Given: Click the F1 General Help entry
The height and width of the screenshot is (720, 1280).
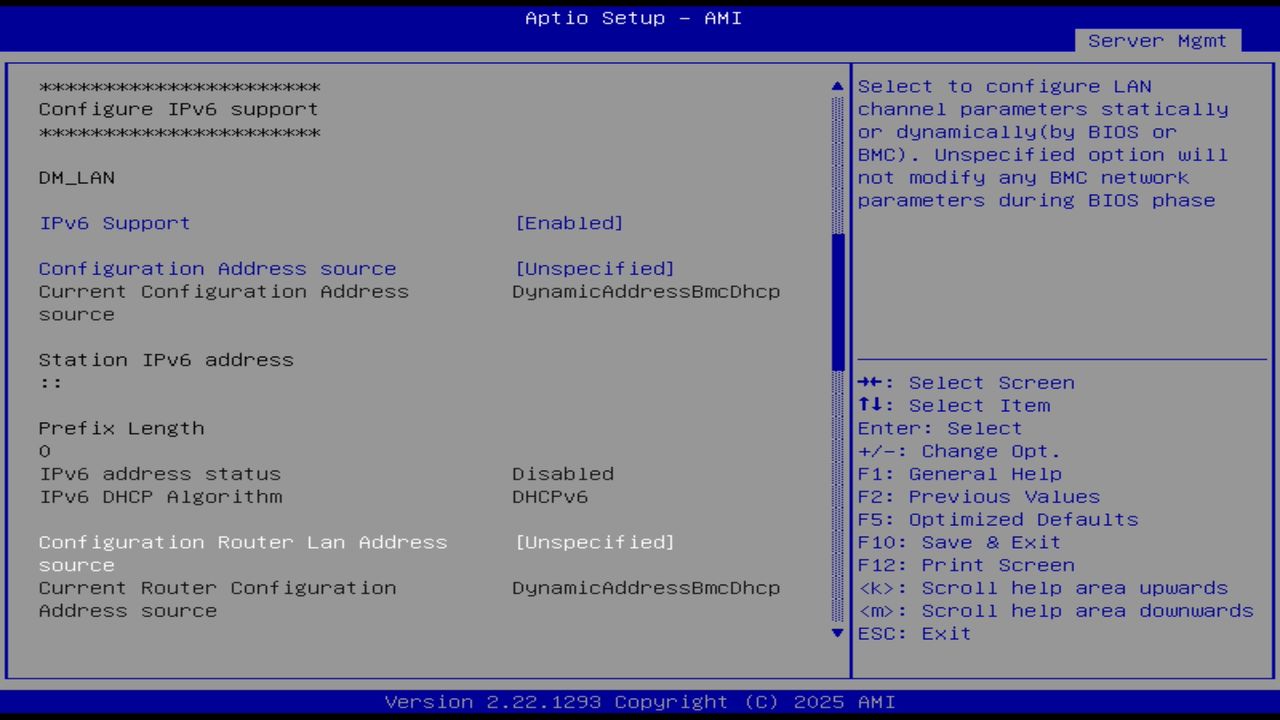Looking at the screenshot, I should point(962,473).
